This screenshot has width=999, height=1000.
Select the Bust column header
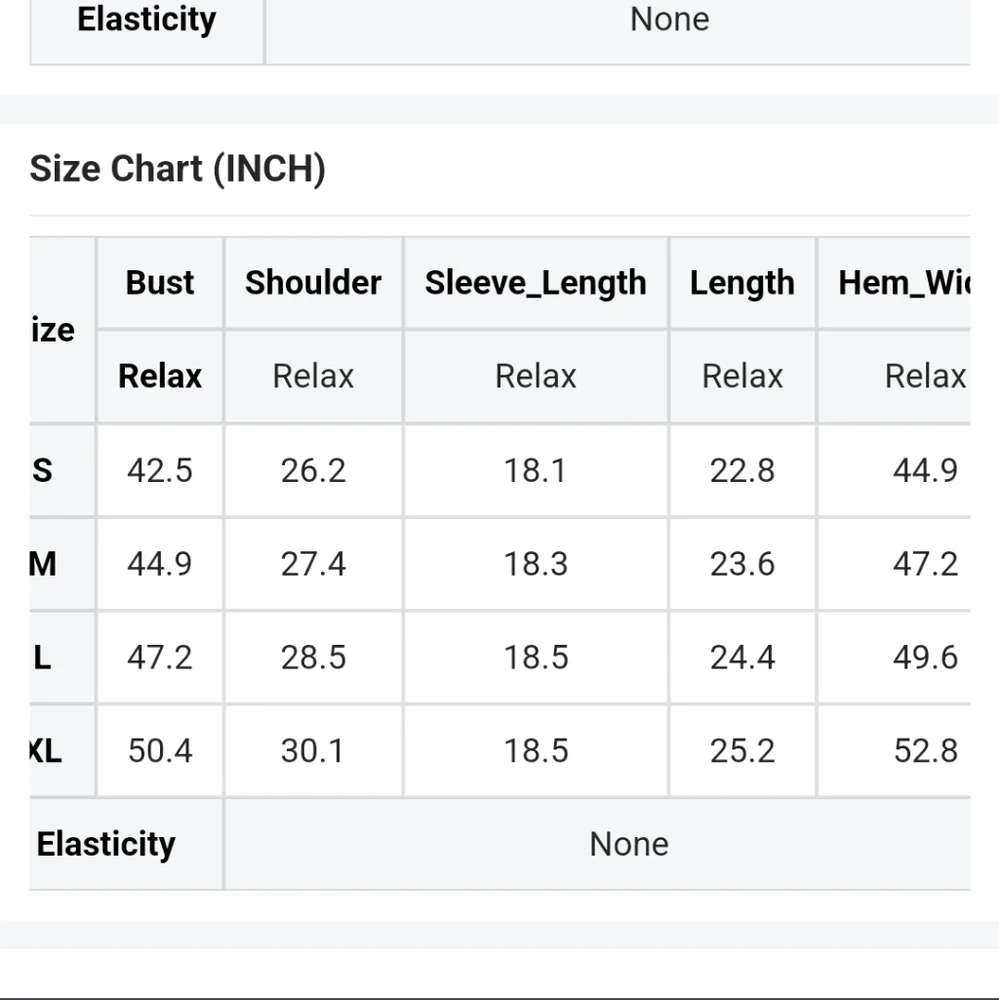160,283
